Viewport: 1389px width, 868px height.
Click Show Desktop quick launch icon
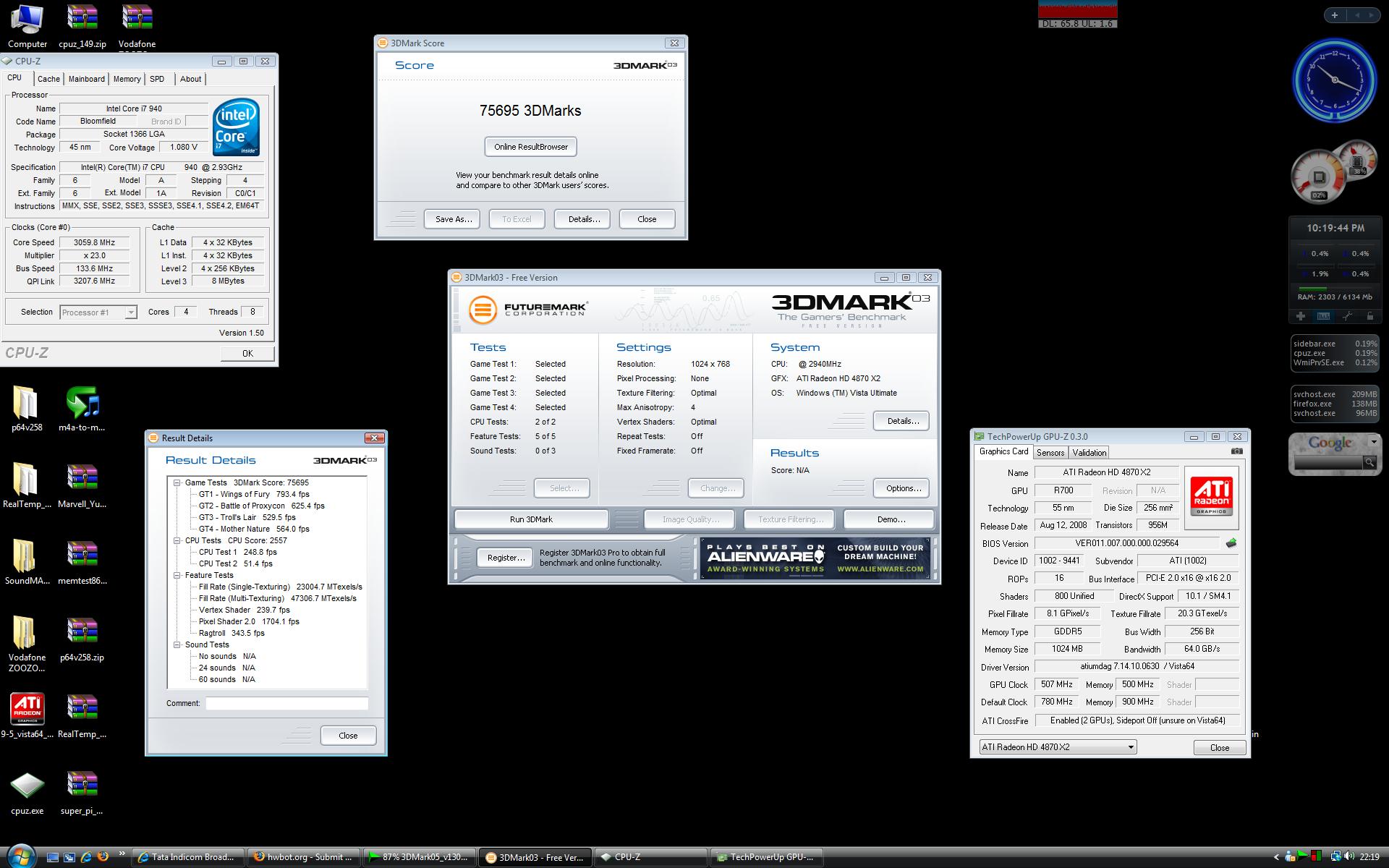tap(53, 857)
